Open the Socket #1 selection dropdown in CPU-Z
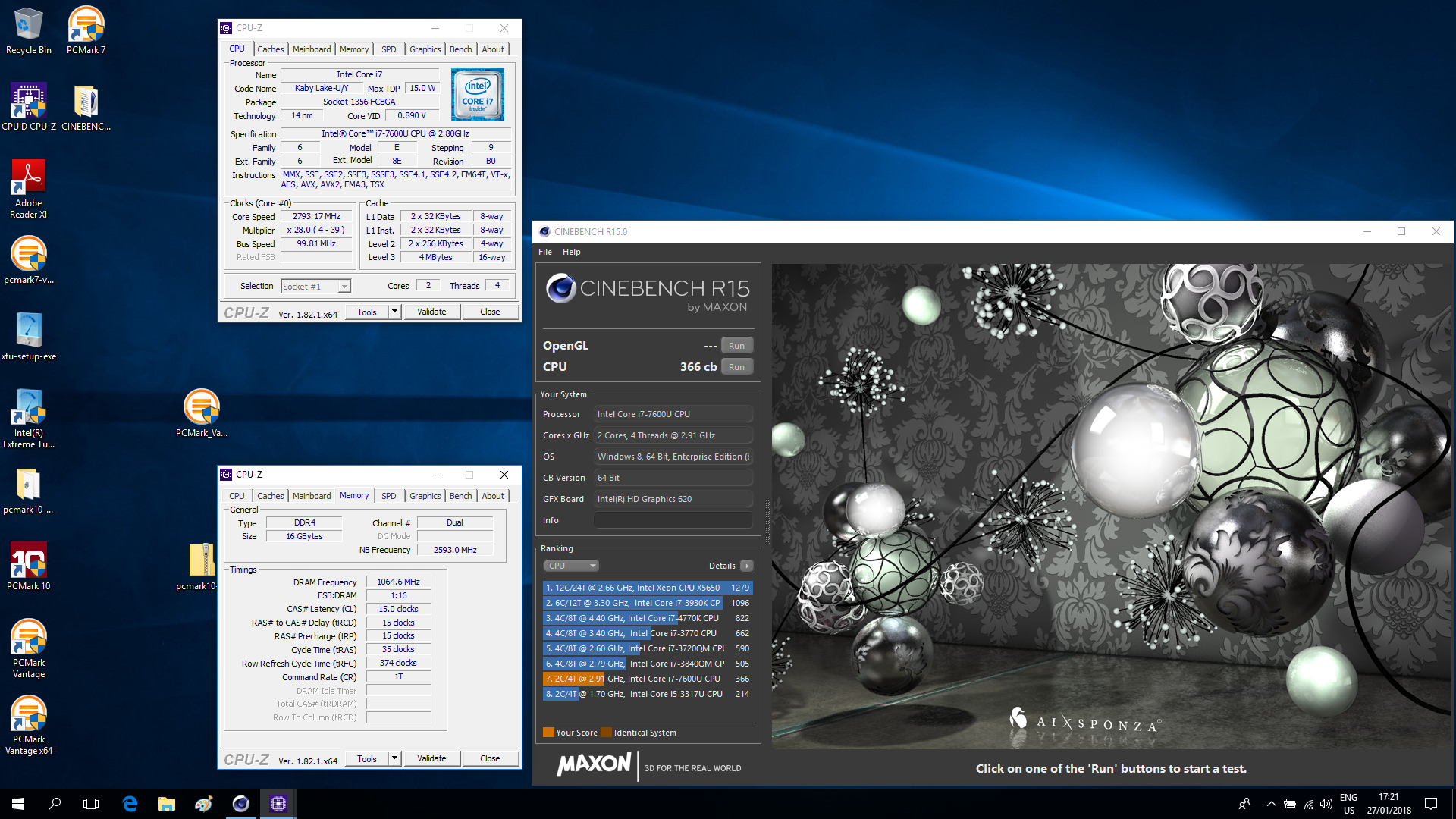 tap(315, 287)
